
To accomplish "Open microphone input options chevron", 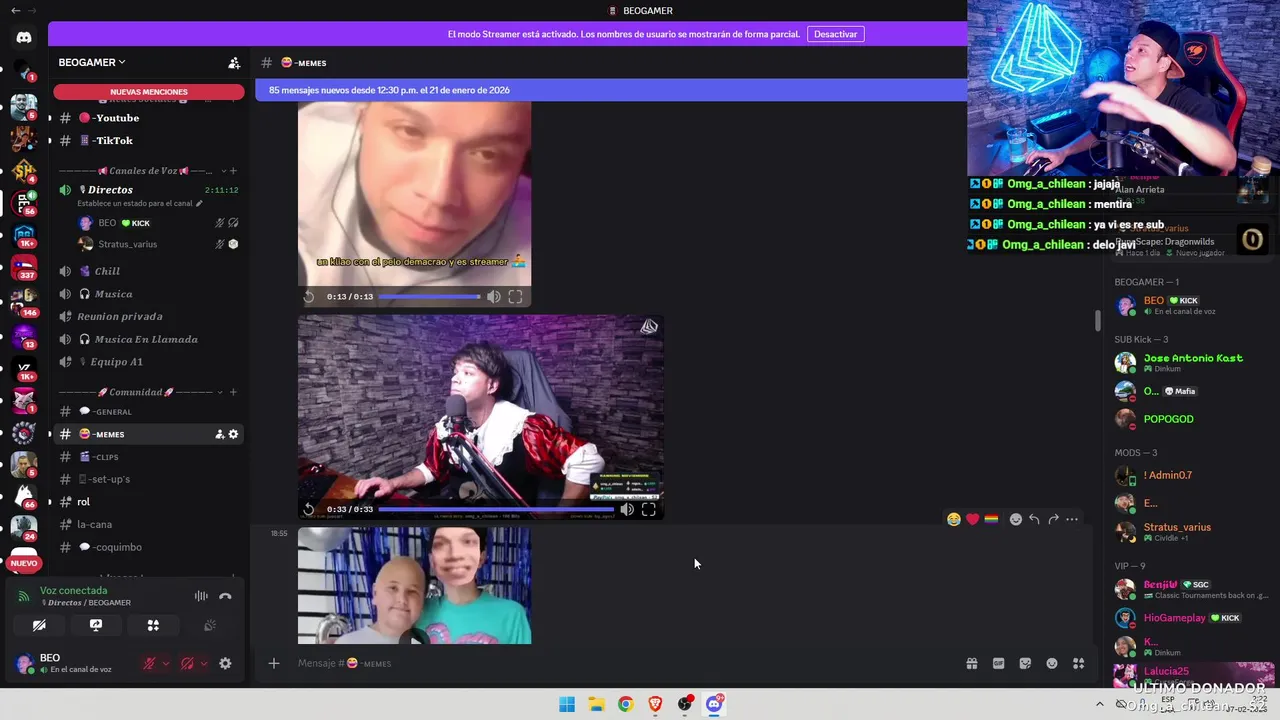I will pos(166,663).
